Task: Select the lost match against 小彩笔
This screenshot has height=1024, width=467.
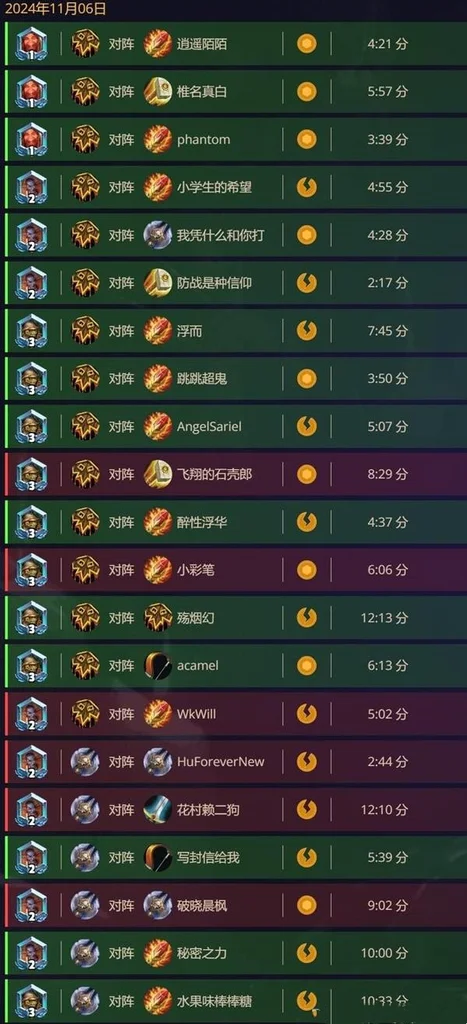Action: [x=235, y=570]
